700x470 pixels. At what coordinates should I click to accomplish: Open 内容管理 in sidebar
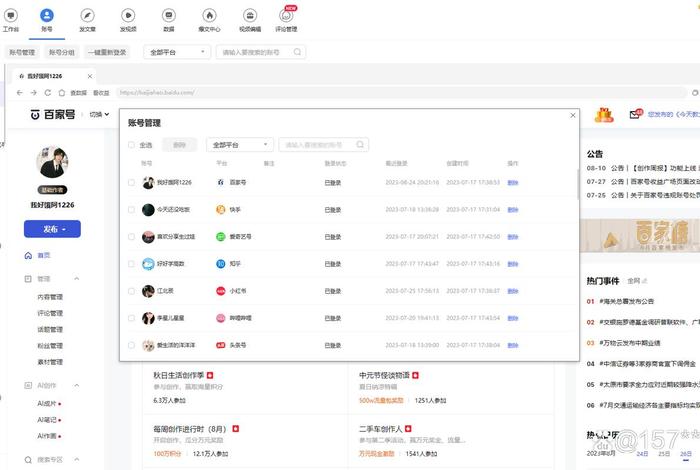coord(50,297)
